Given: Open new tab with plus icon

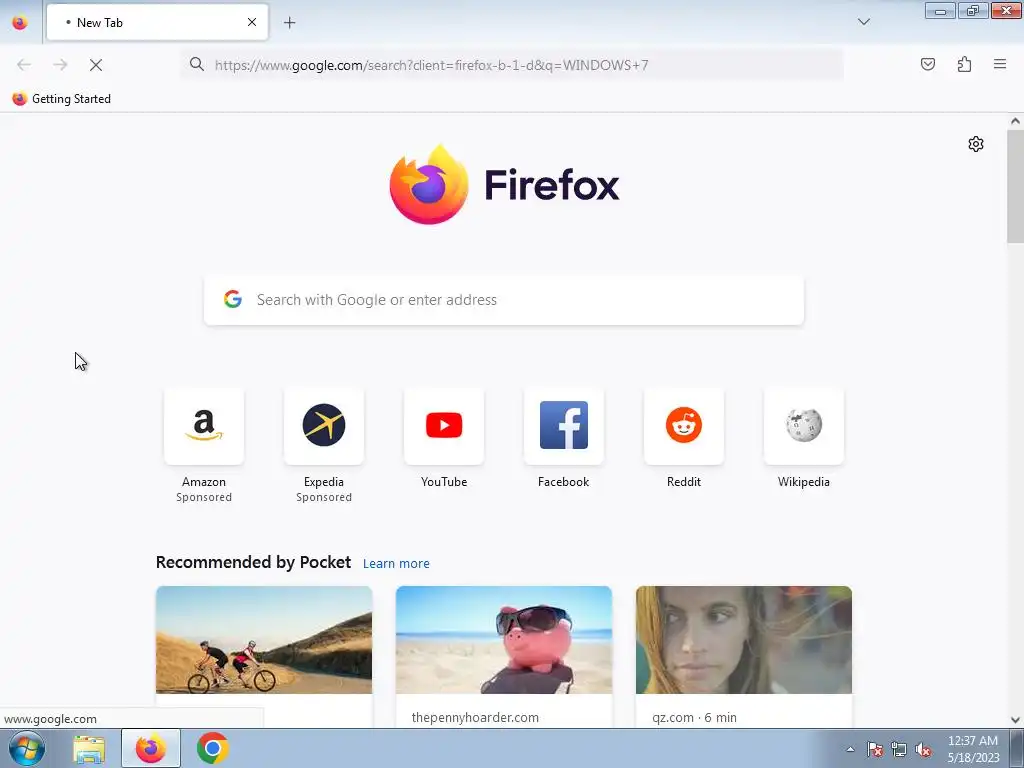Looking at the screenshot, I should coord(289,23).
